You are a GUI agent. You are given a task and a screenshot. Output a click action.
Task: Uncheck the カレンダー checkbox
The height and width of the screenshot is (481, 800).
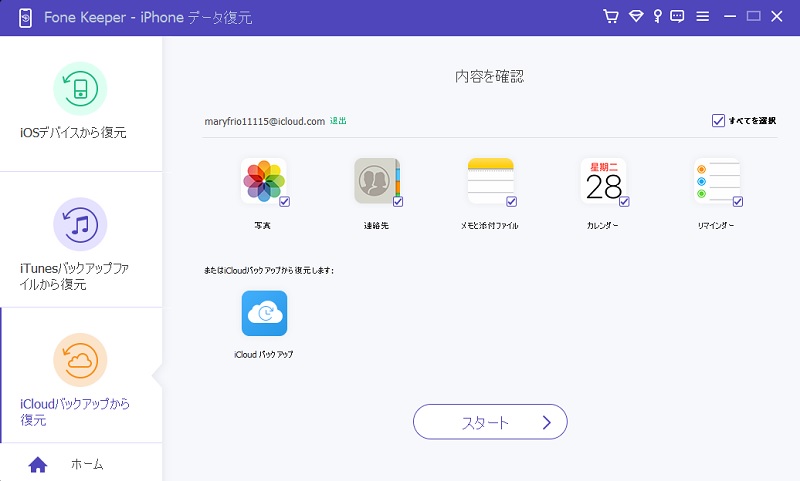coord(624,201)
